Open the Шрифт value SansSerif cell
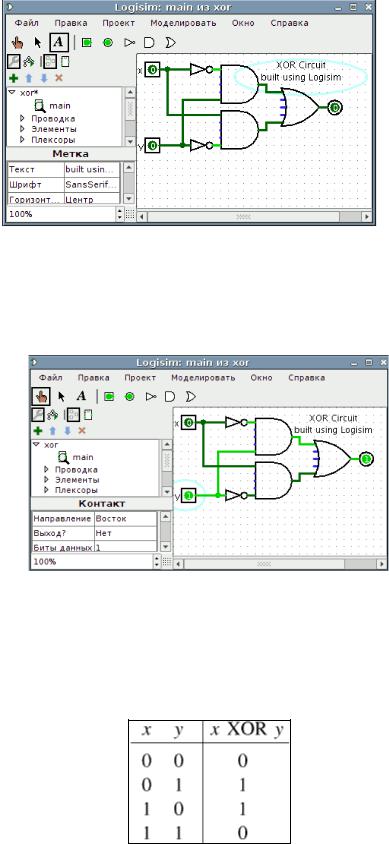The width and height of the screenshot is (389, 844). pos(91,184)
